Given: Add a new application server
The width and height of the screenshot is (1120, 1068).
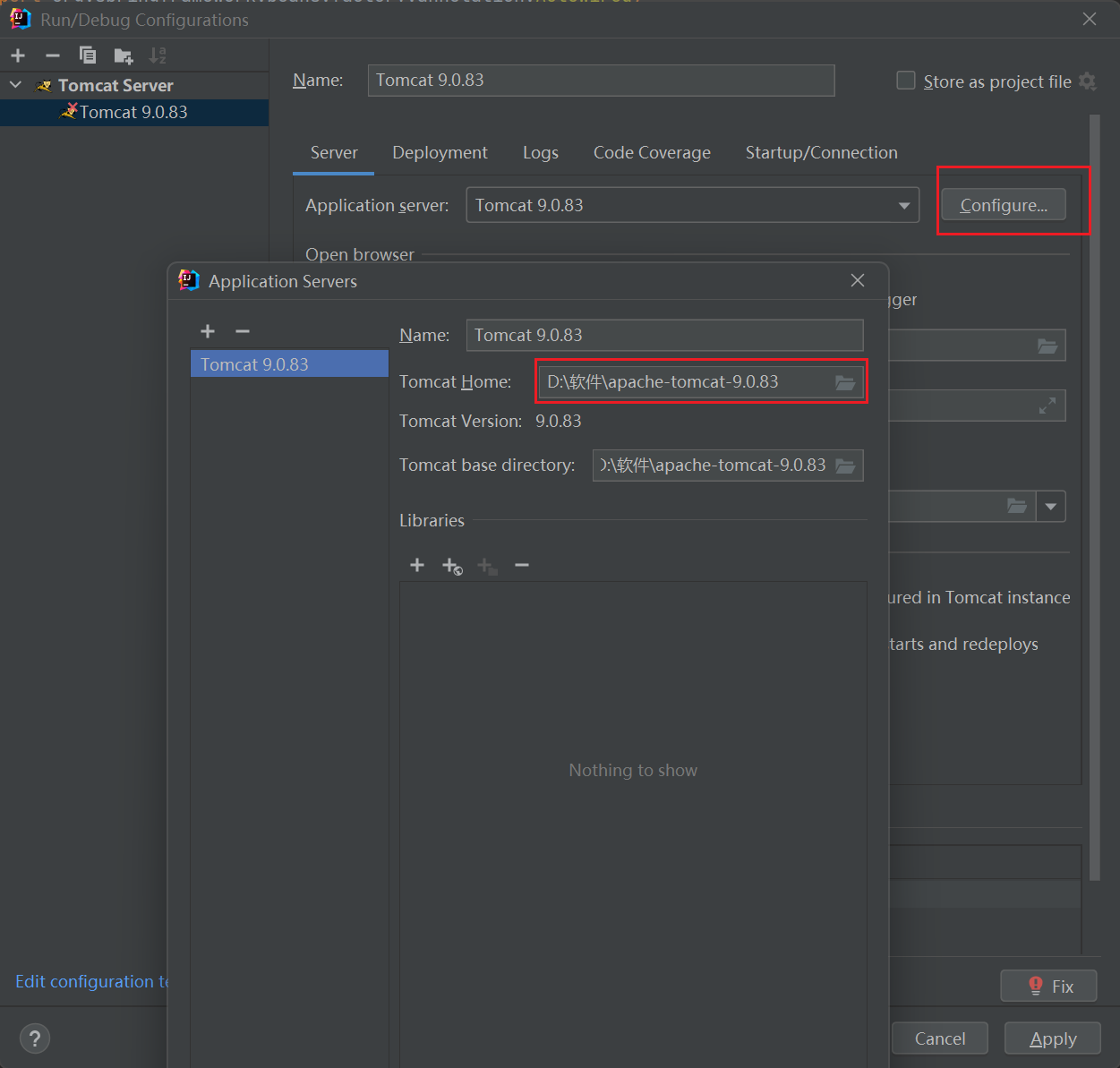Looking at the screenshot, I should click(x=208, y=331).
